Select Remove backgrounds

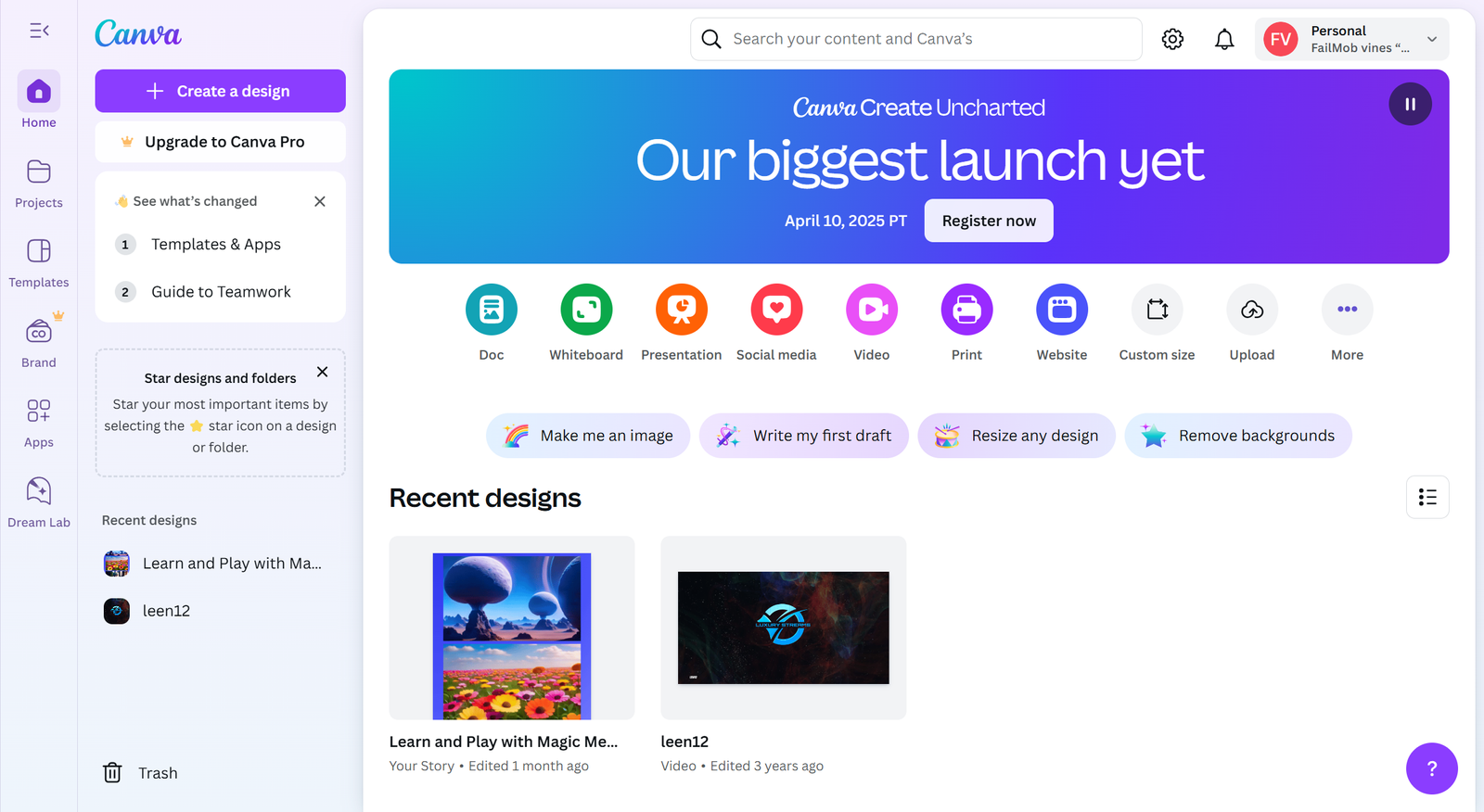pyautogui.click(x=1238, y=436)
